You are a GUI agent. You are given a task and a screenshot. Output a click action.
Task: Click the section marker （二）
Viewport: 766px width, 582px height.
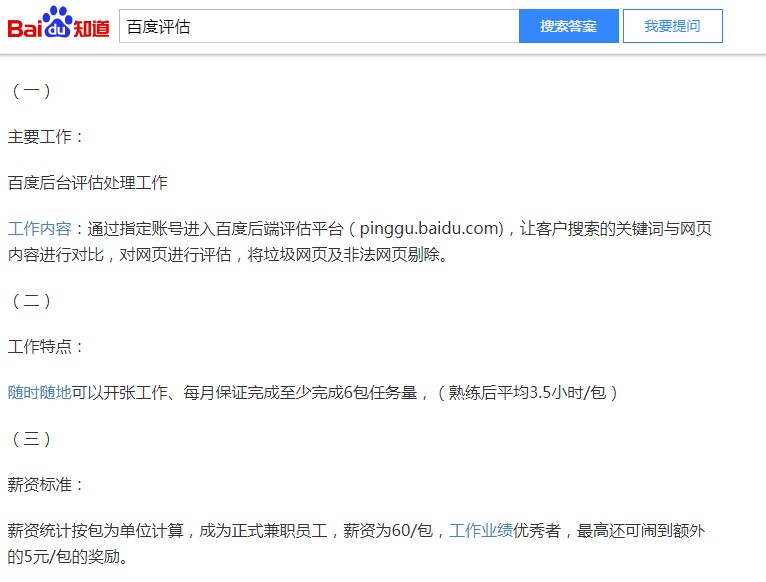(31, 301)
